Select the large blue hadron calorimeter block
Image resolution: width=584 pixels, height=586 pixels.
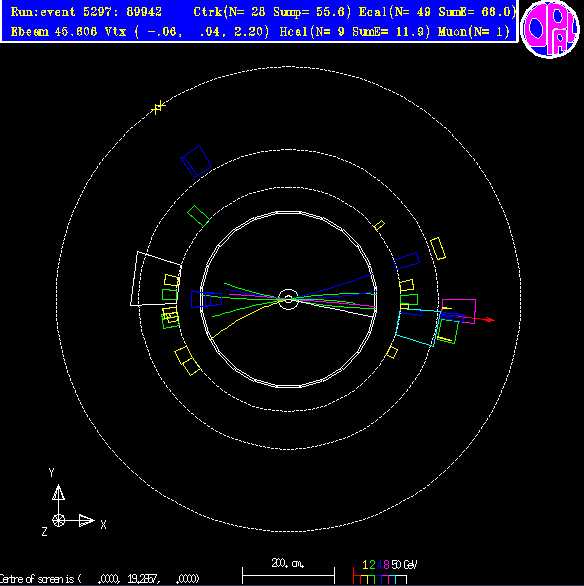pos(196,161)
